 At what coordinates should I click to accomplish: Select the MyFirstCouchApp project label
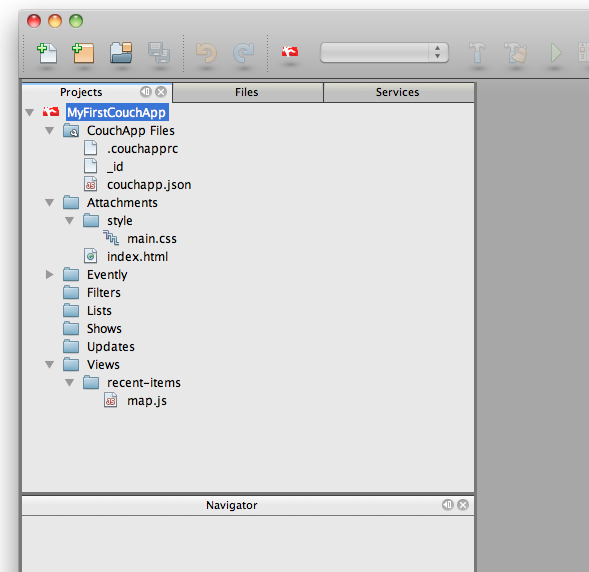[x=117, y=112]
